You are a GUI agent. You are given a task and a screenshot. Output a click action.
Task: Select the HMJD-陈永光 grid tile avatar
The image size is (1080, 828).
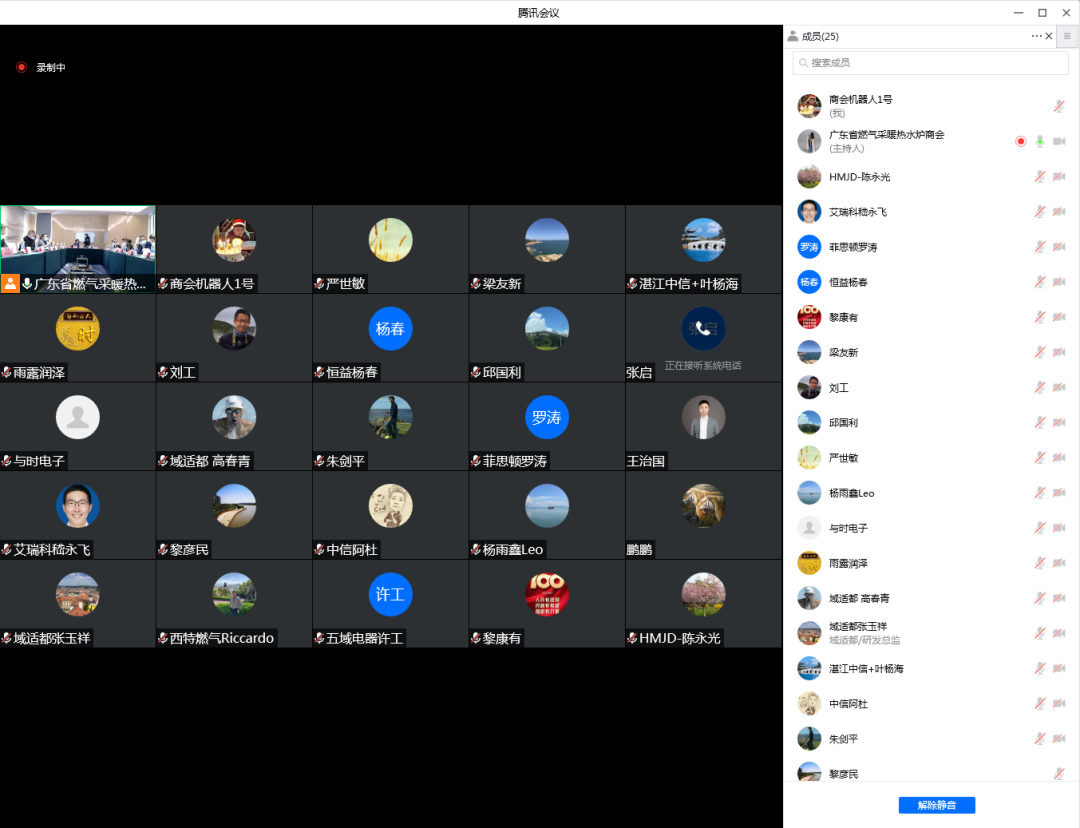pos(703,594)
